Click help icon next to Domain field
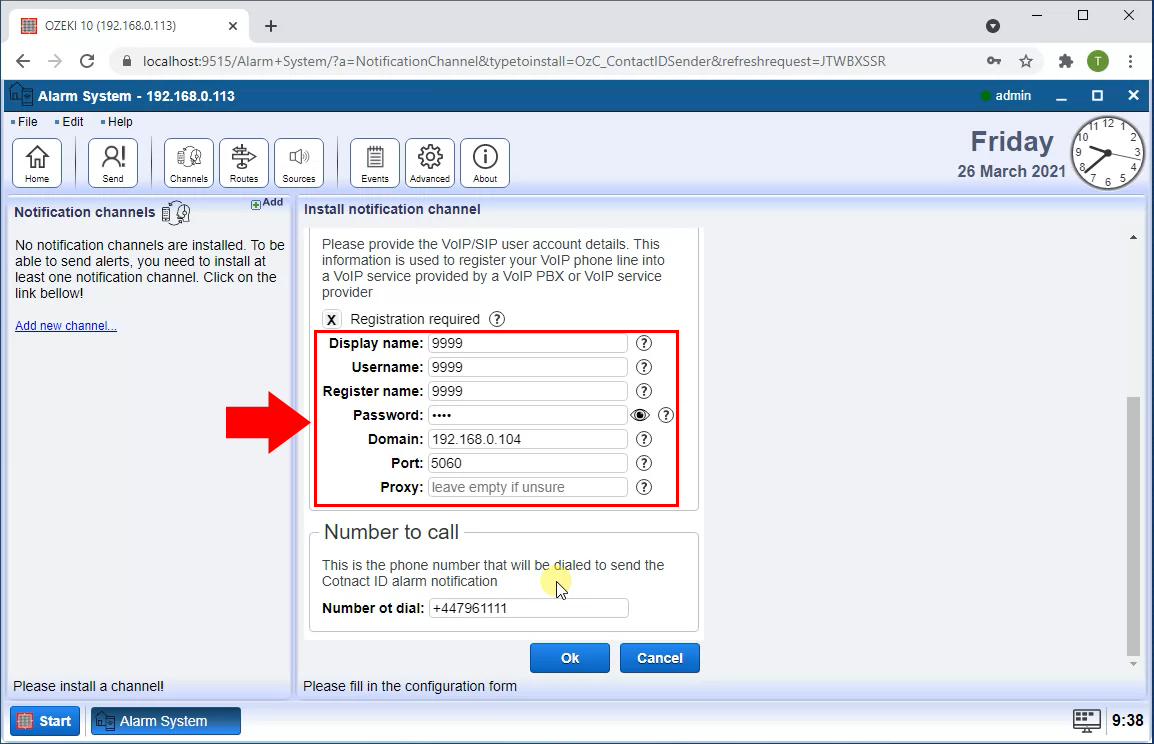1154x744 pixels. coord(644,439)
